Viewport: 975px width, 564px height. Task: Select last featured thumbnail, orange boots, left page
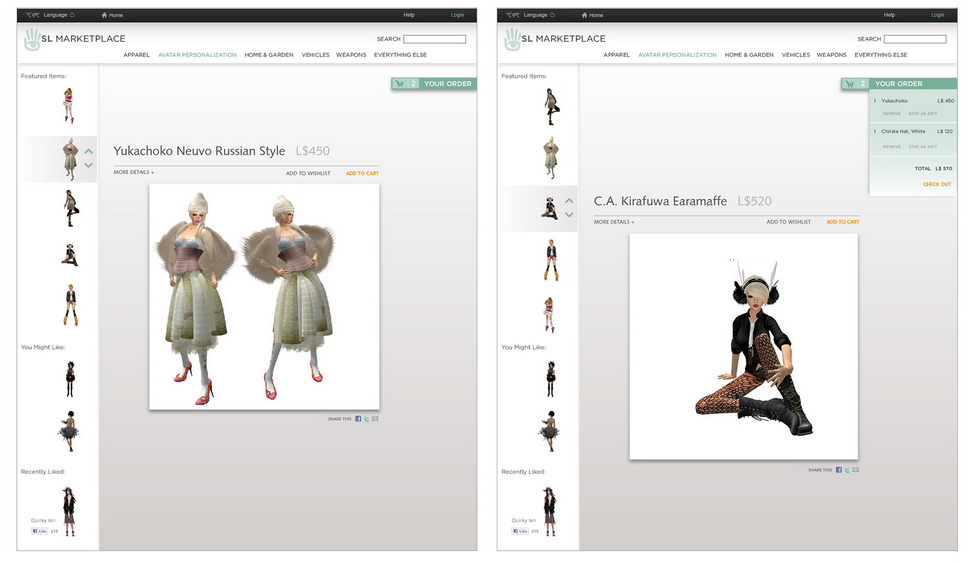pyautogui.click(x=70, y=305)
